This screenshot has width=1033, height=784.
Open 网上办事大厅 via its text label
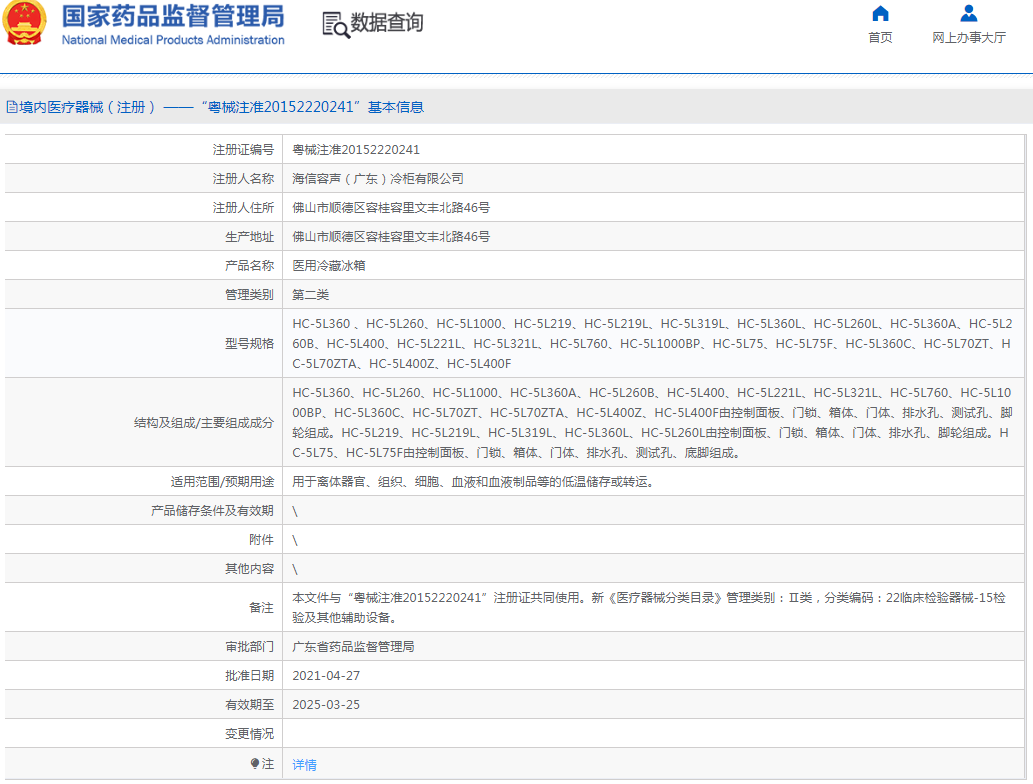tap(968, 38)
